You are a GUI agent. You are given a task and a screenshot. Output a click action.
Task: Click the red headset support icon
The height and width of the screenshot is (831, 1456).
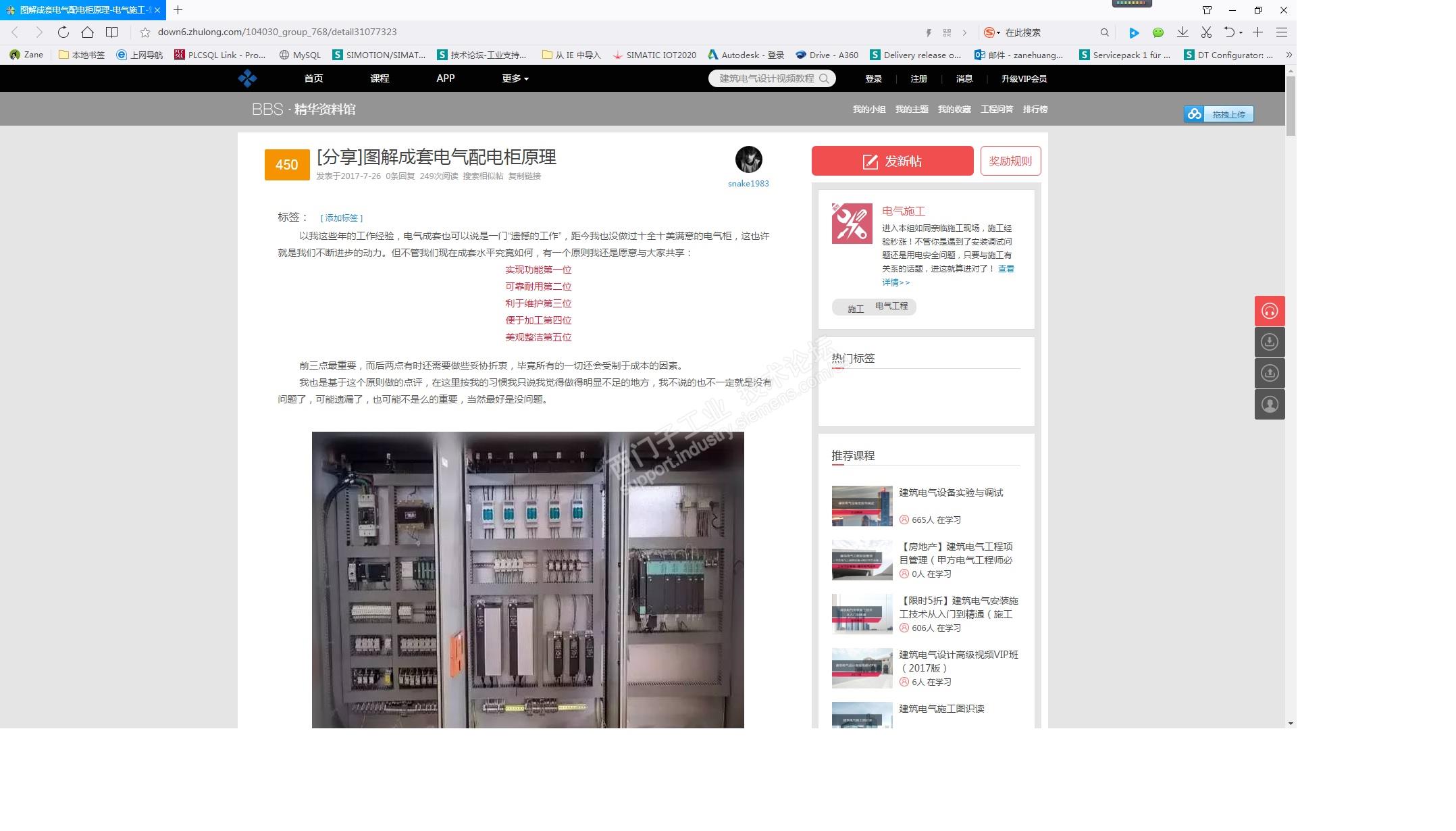tap(1270, 311)
